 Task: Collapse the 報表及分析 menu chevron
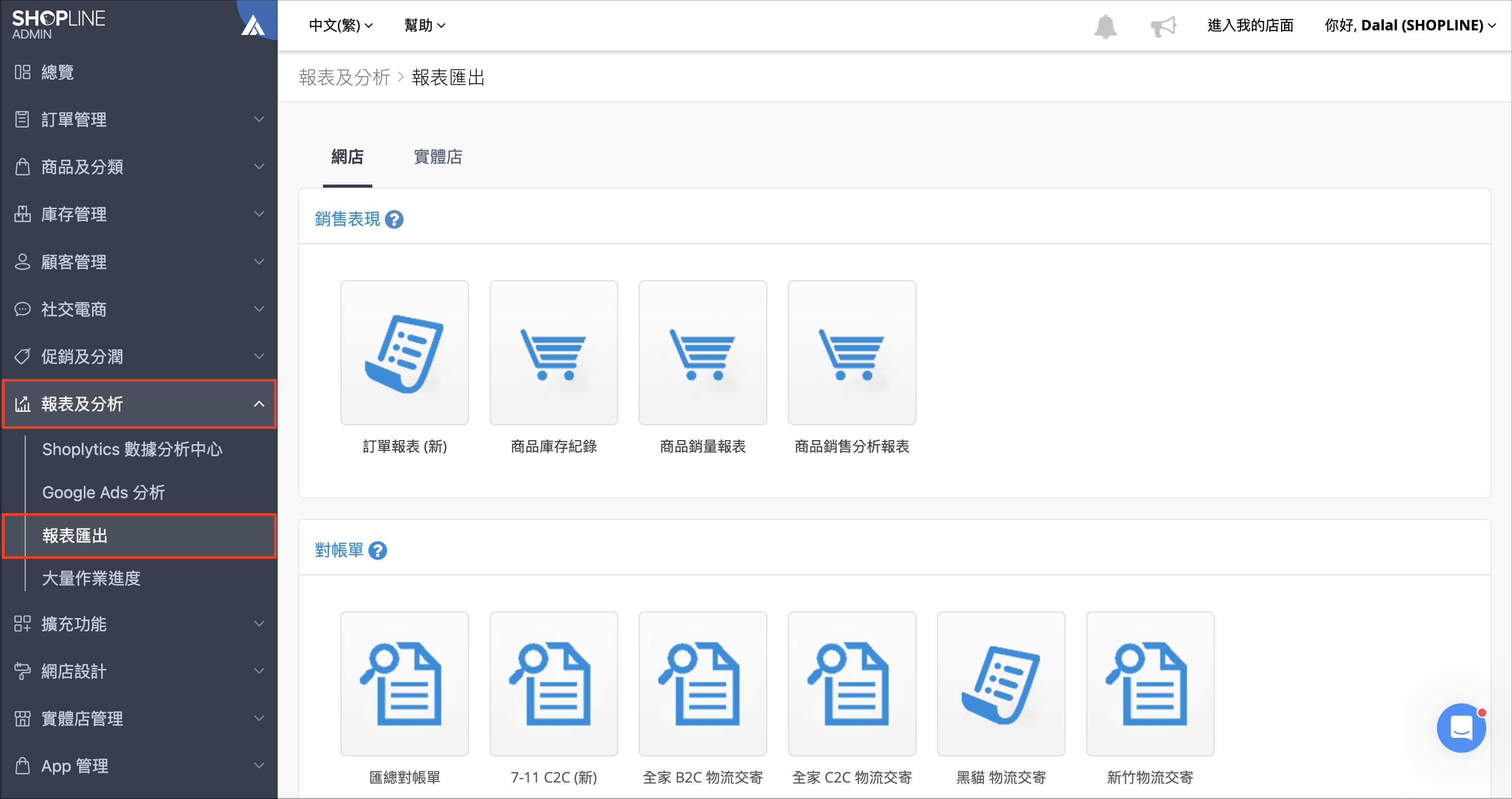pos(259,404)
